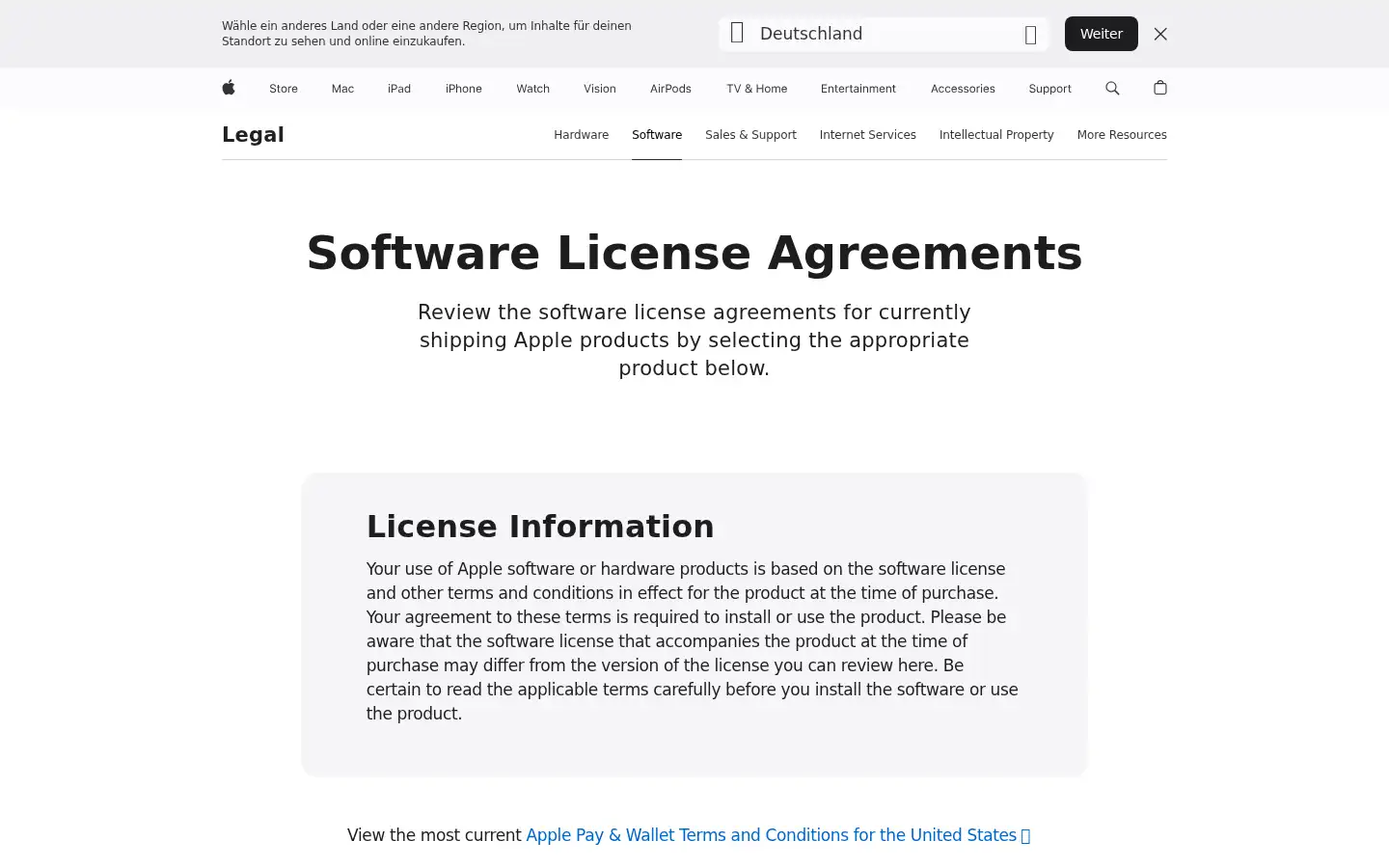The image size is (1389, 868).
Task: Open the shopping bag icon
Action: pyautogui.click(x=1160, y=88)
